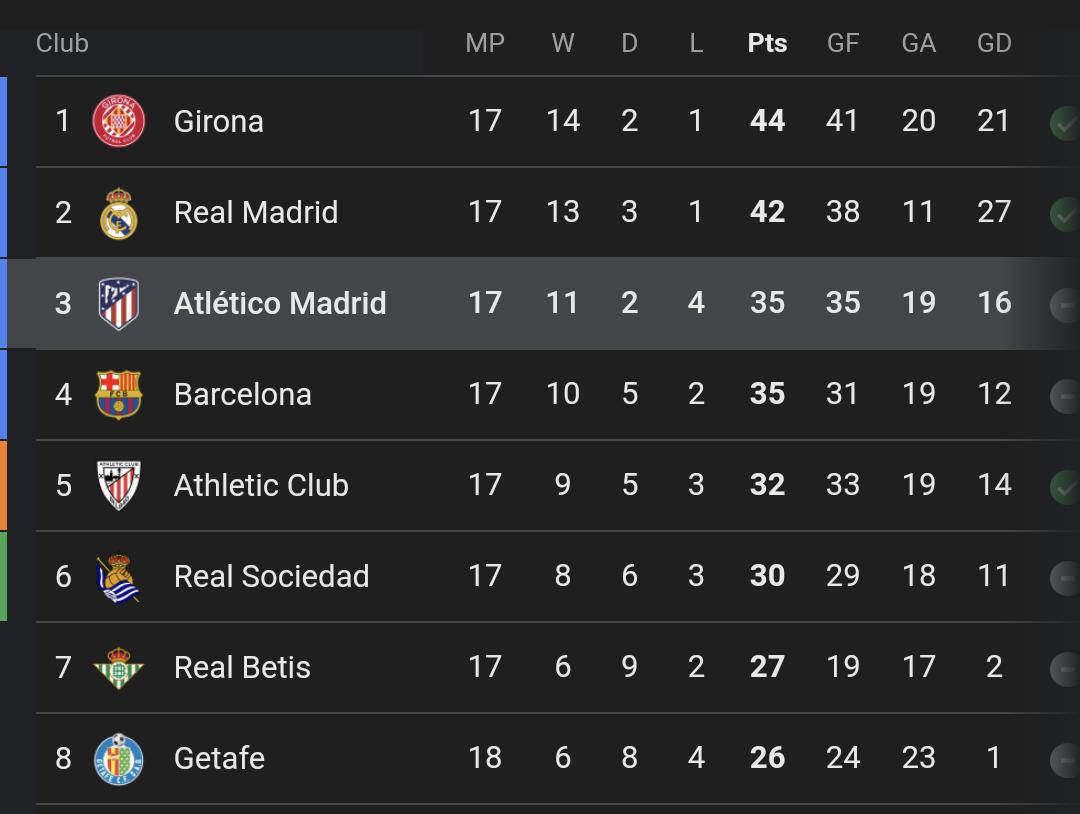Click the orange qualification bar beside Athletic Club
1080x814 pixels.
pyautogui.click(x=3, y=486)
